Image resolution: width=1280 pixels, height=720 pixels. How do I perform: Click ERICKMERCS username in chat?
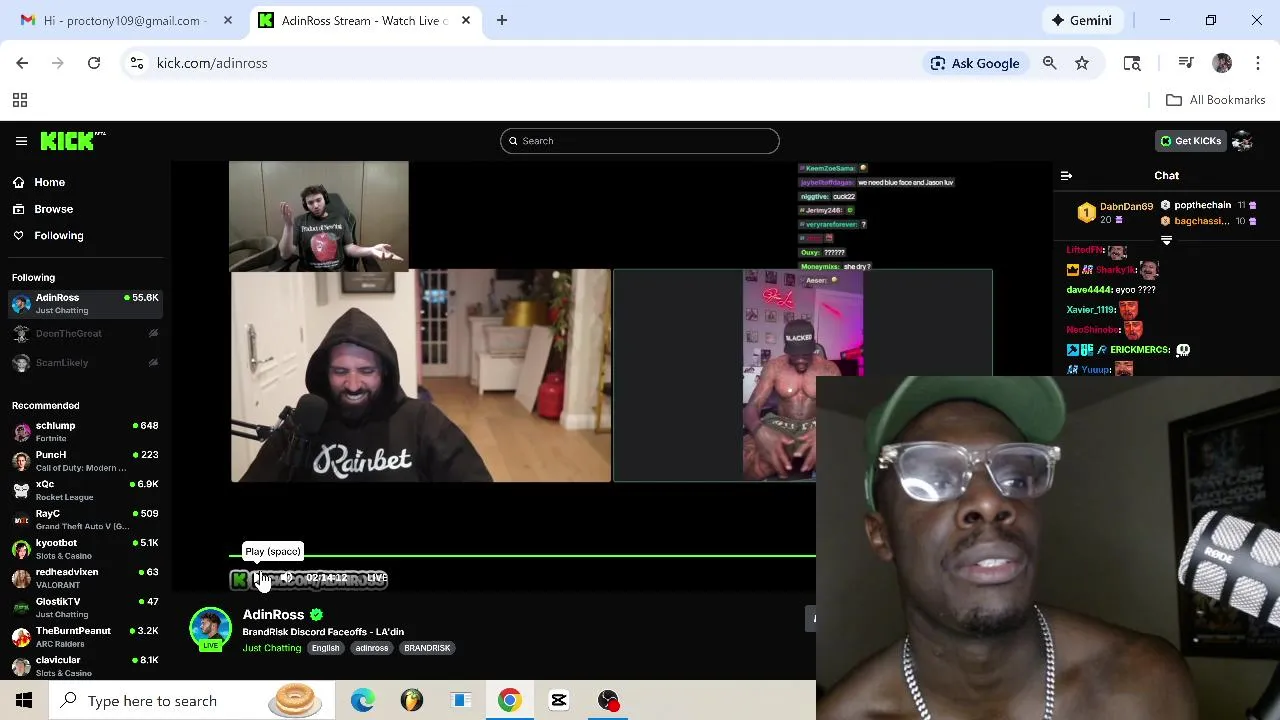1140,350
